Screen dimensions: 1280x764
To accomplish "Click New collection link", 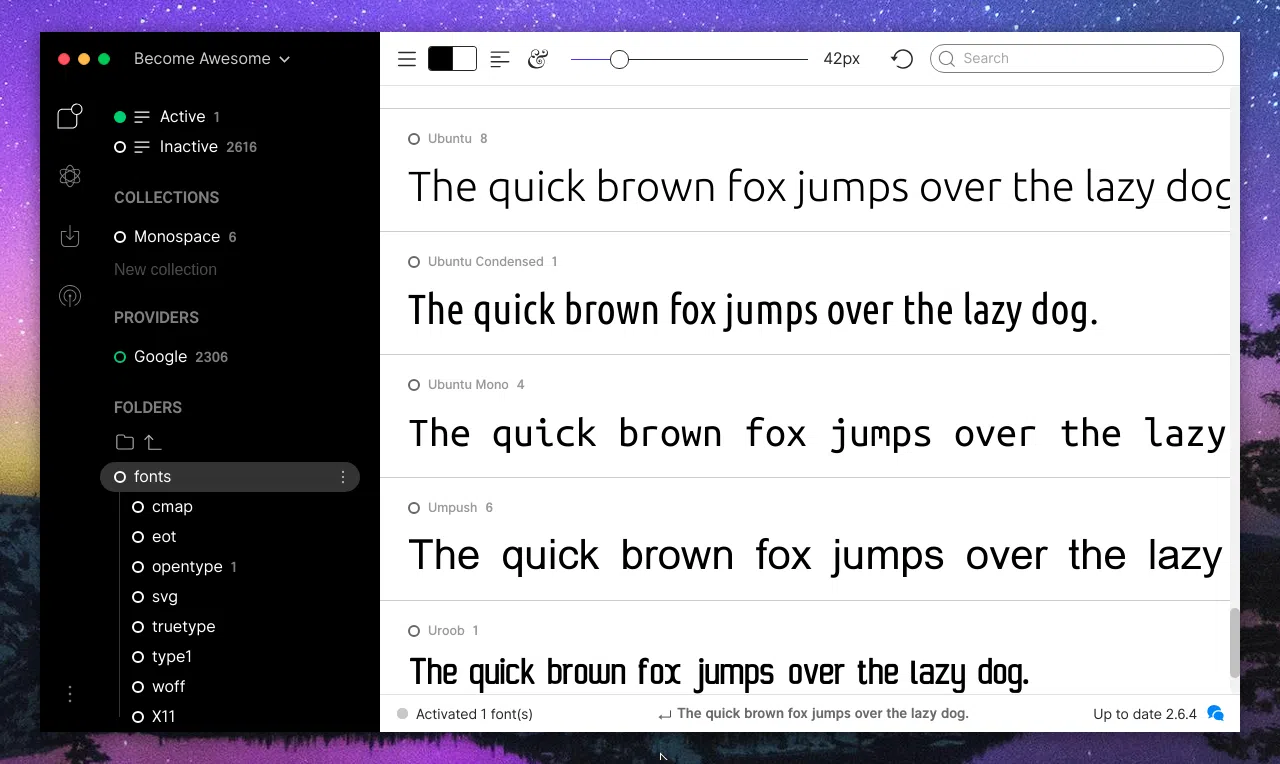I will [165, 269].
